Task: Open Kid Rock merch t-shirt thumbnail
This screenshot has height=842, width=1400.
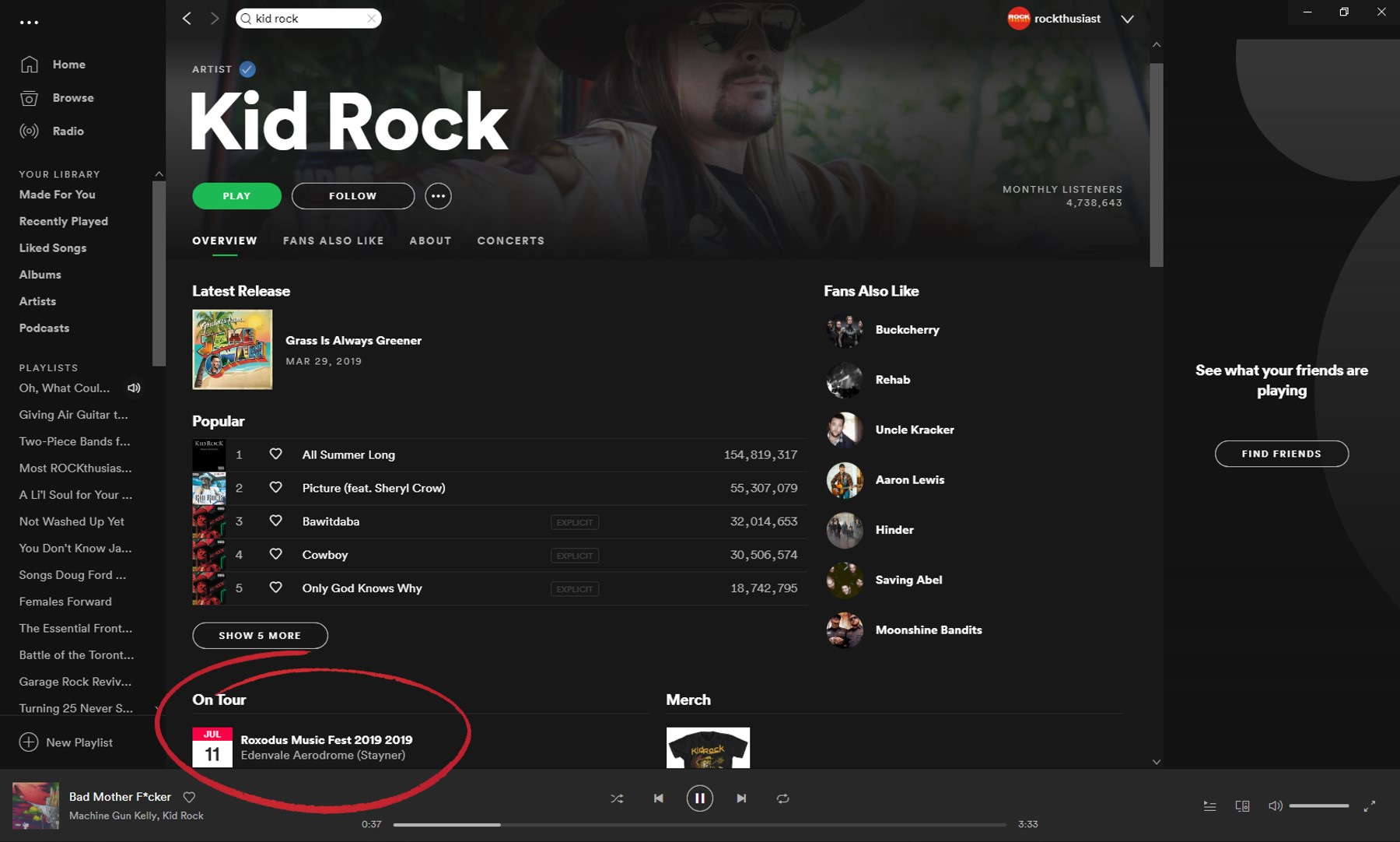Action: click(x=708, y=748)
